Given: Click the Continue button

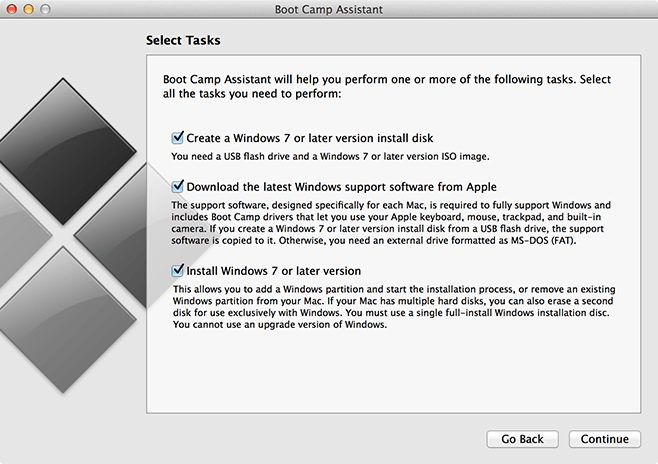Looking at the screenshot, I should coord(604,439).
